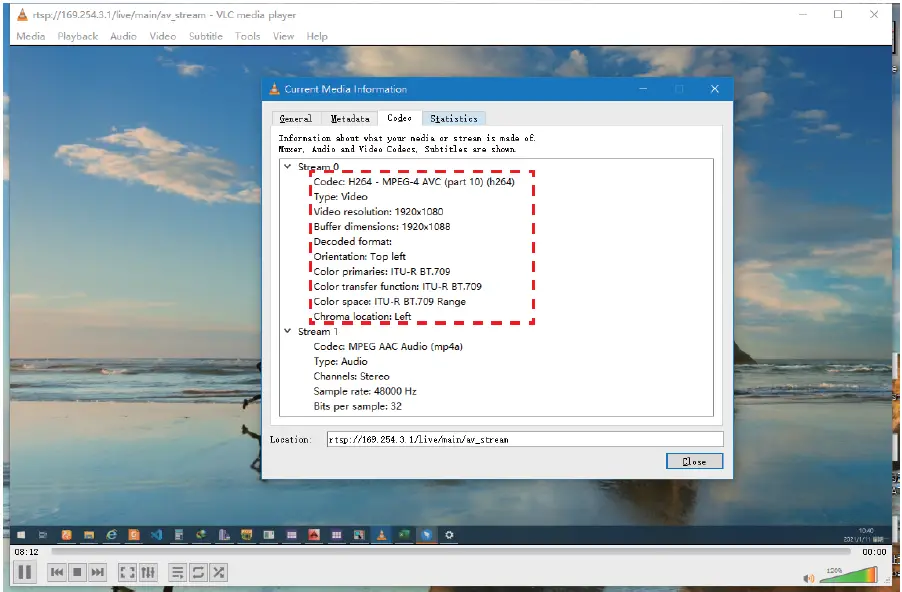Toggle loop repeat mode icon
902x592 pixels.
(x=198, y=572)
